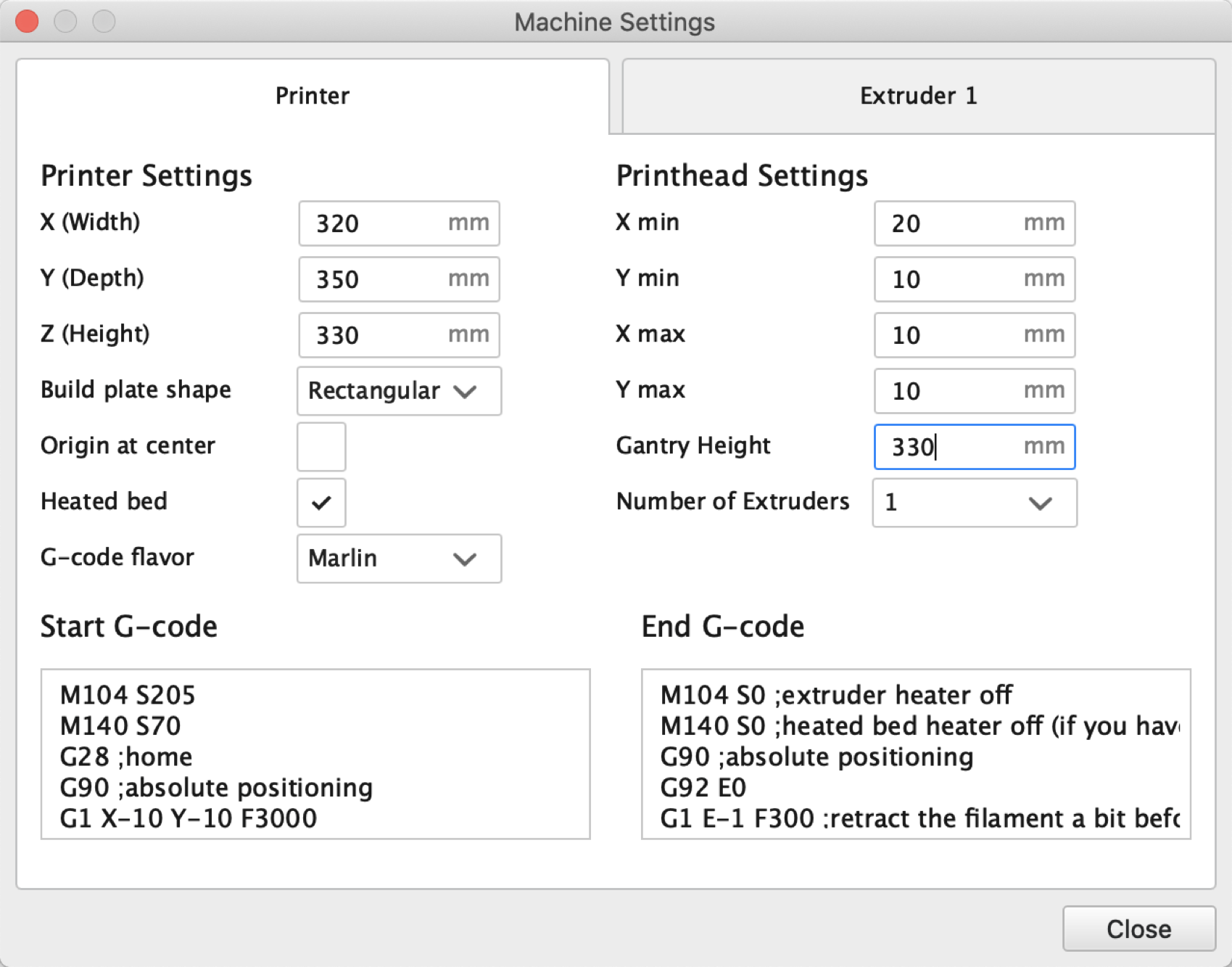1232x967 pixels.
Task: Disable the Heated bed checkbox
Action: point(321,503)
